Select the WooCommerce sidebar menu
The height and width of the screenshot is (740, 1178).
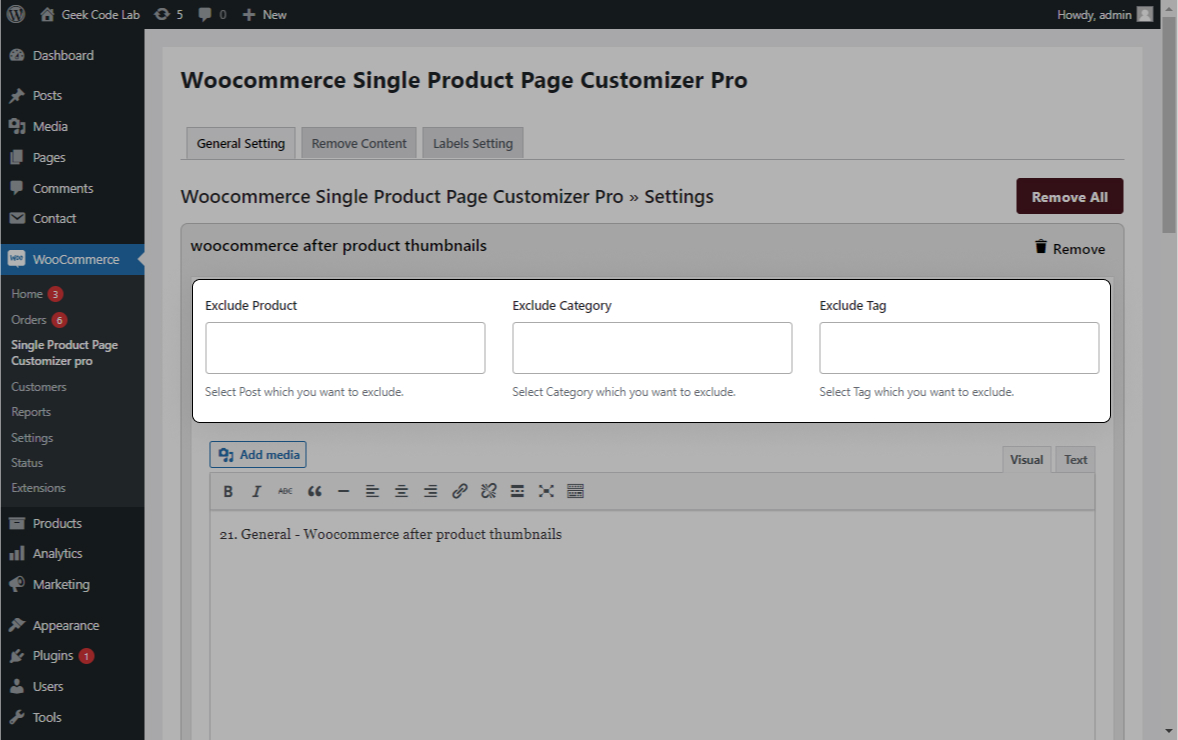(x=72, y=259)
